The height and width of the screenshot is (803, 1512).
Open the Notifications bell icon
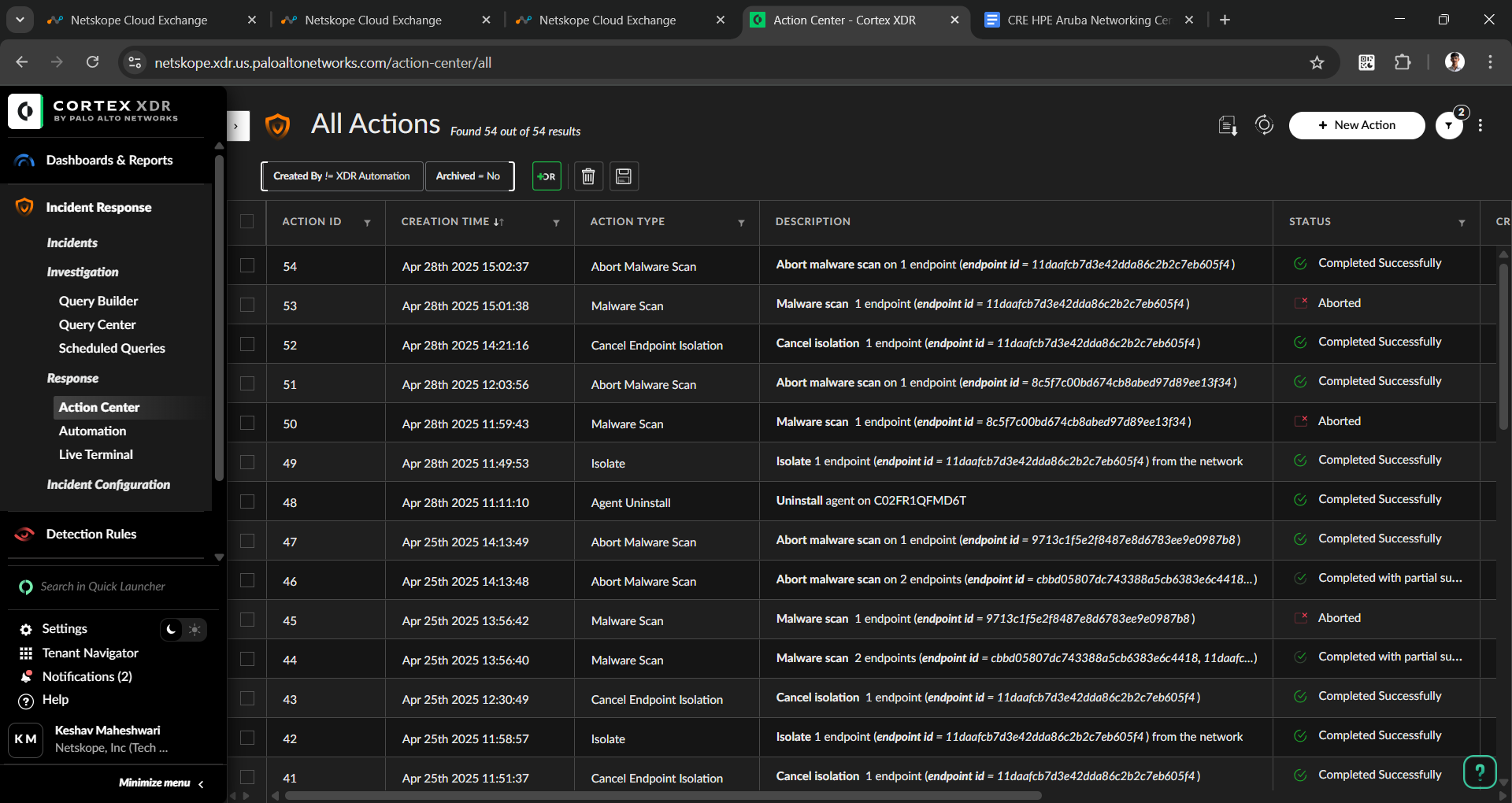pos(26,677)
